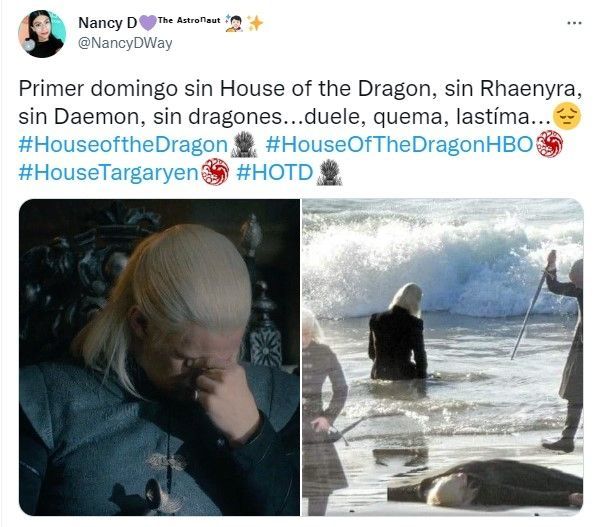Screen dimensions: 600x527
Task: Click The Astronaut text in display name
Action: [x=189, y=20]
